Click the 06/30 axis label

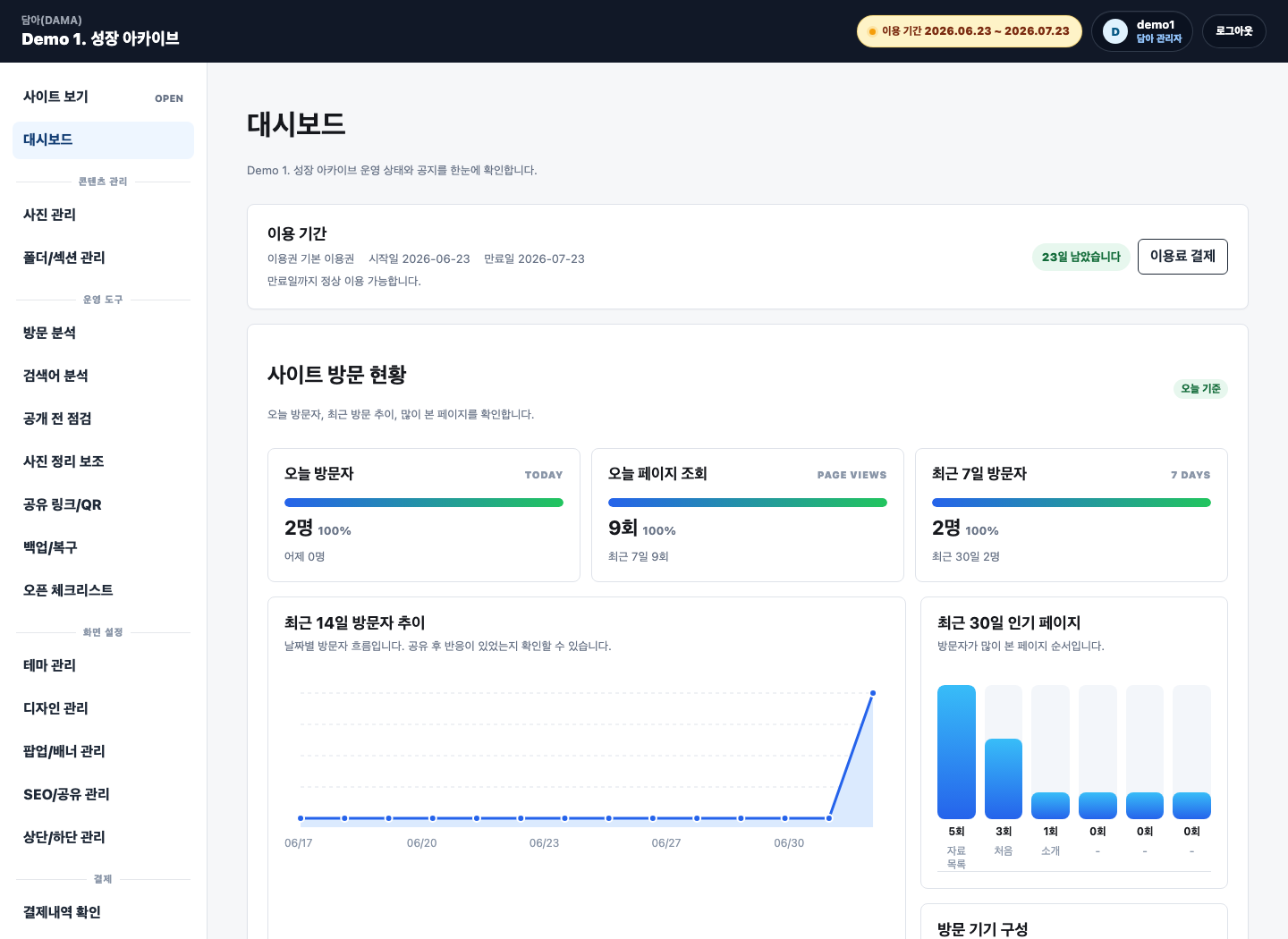tap(789, 843)
